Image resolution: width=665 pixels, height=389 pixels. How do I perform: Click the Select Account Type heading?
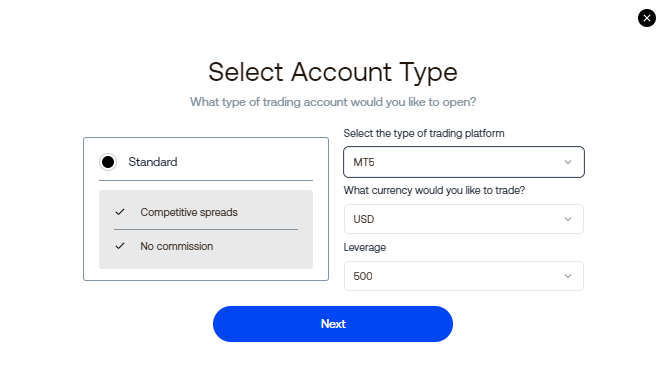332,72
